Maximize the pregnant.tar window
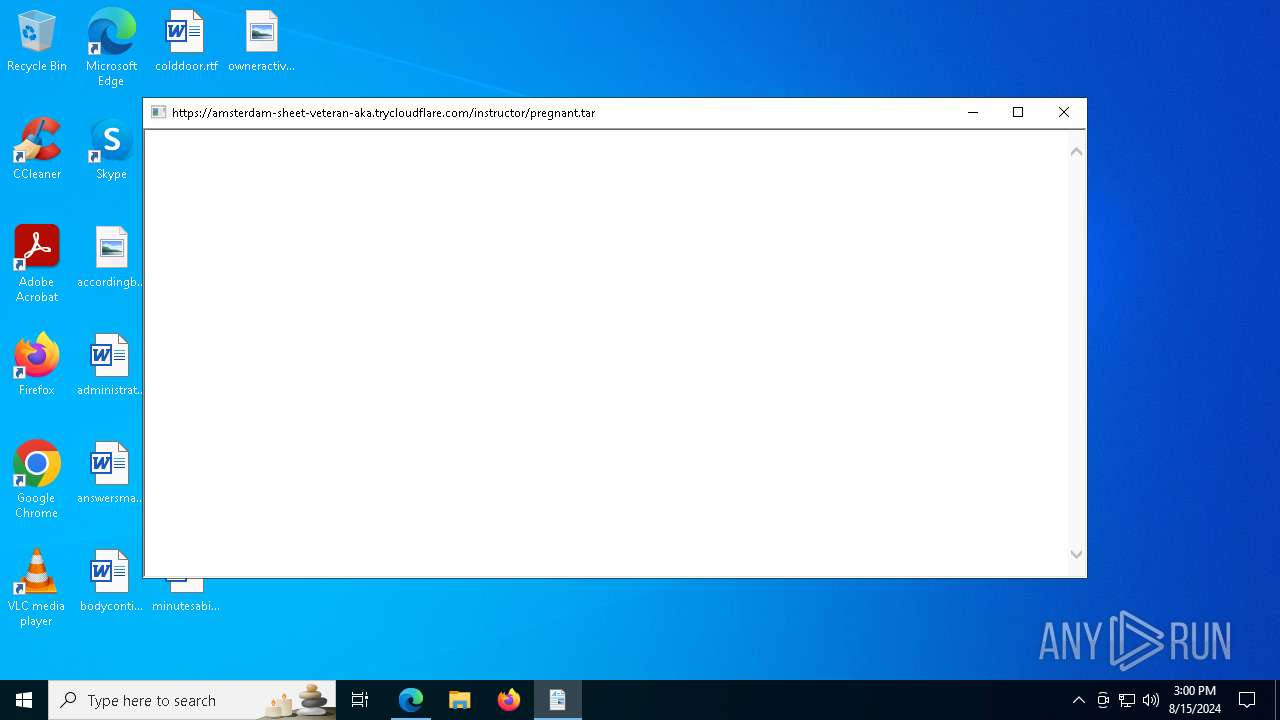 tap(1018, 113)
